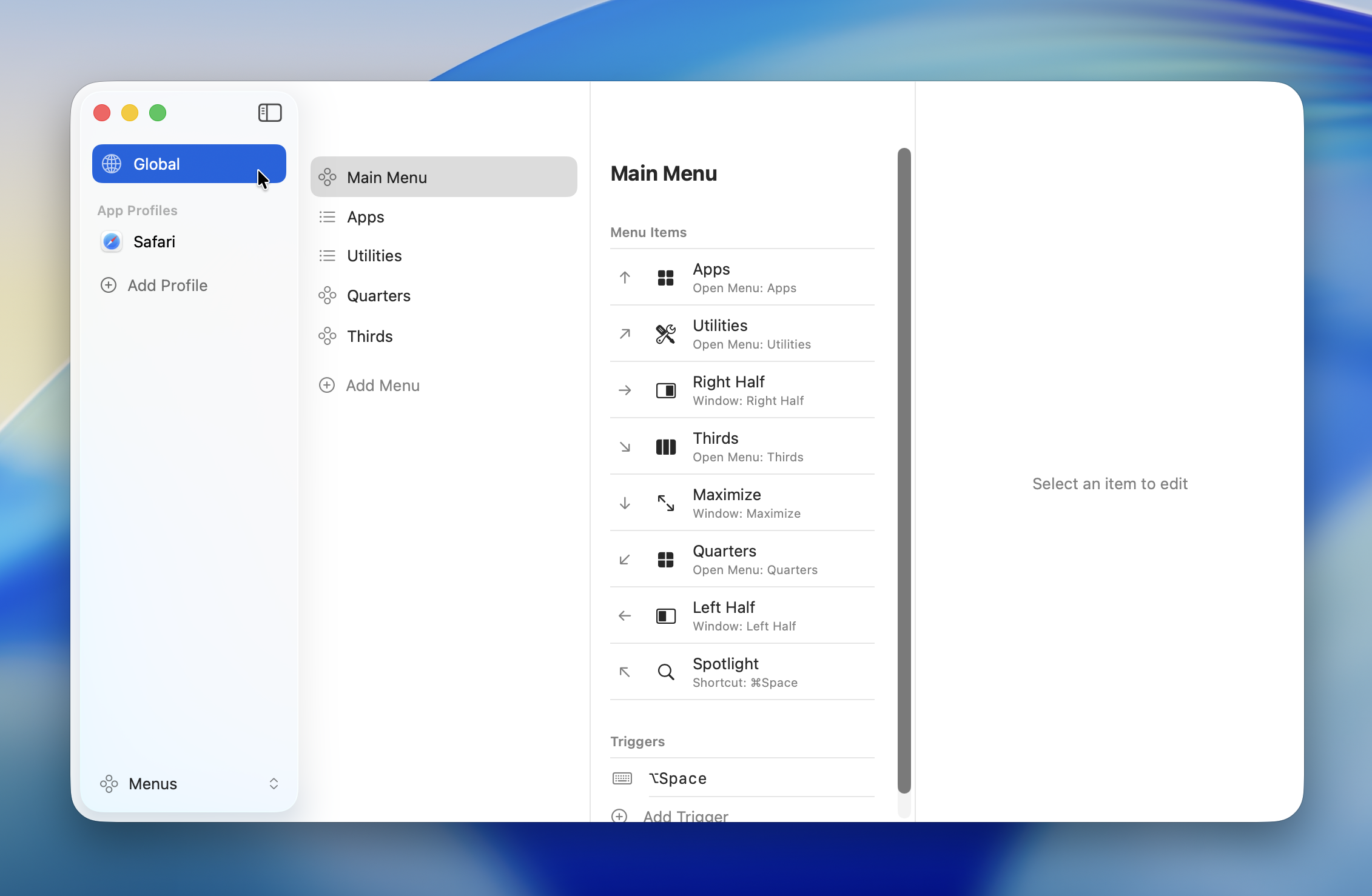The height and width of the screenshot is (896, 1372).
Task: Click the Thirds columns icon
Action: coord(665,447)
